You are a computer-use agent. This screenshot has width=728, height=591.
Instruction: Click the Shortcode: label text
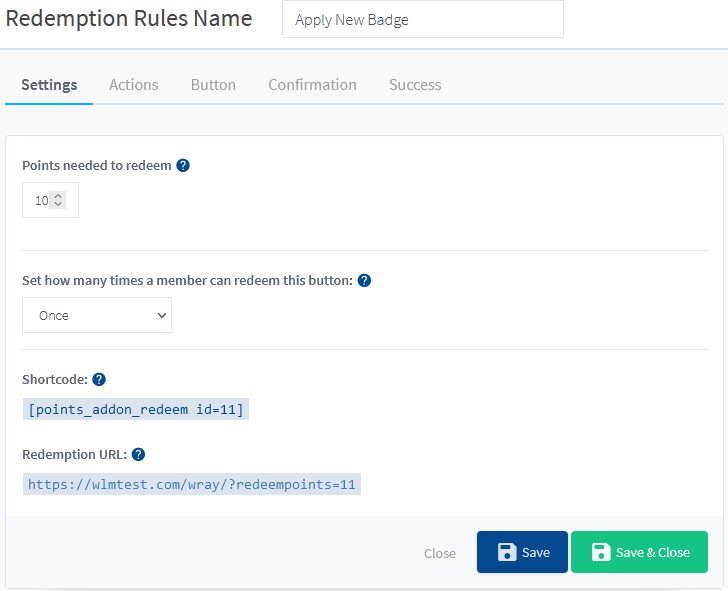55,379
